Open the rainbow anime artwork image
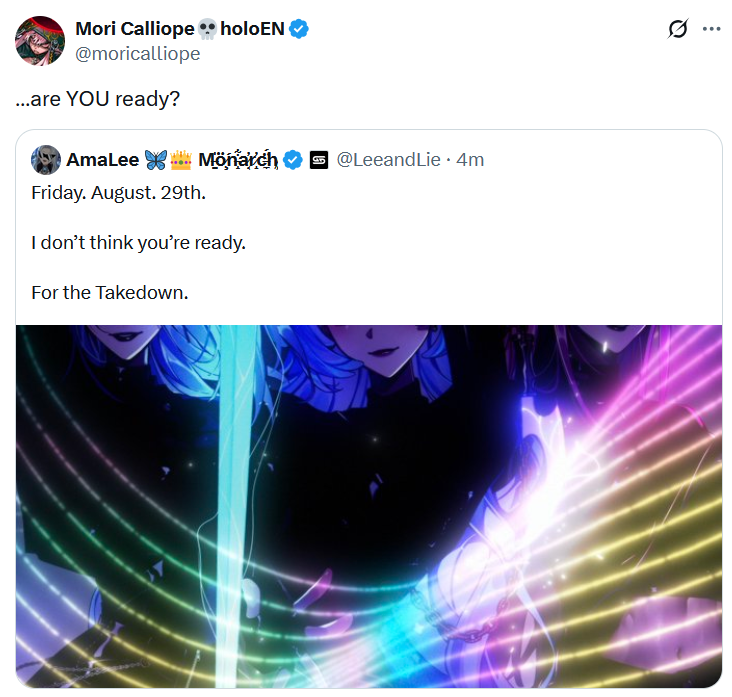The width and height of the screenshot is (732, 697). point(369,507)
